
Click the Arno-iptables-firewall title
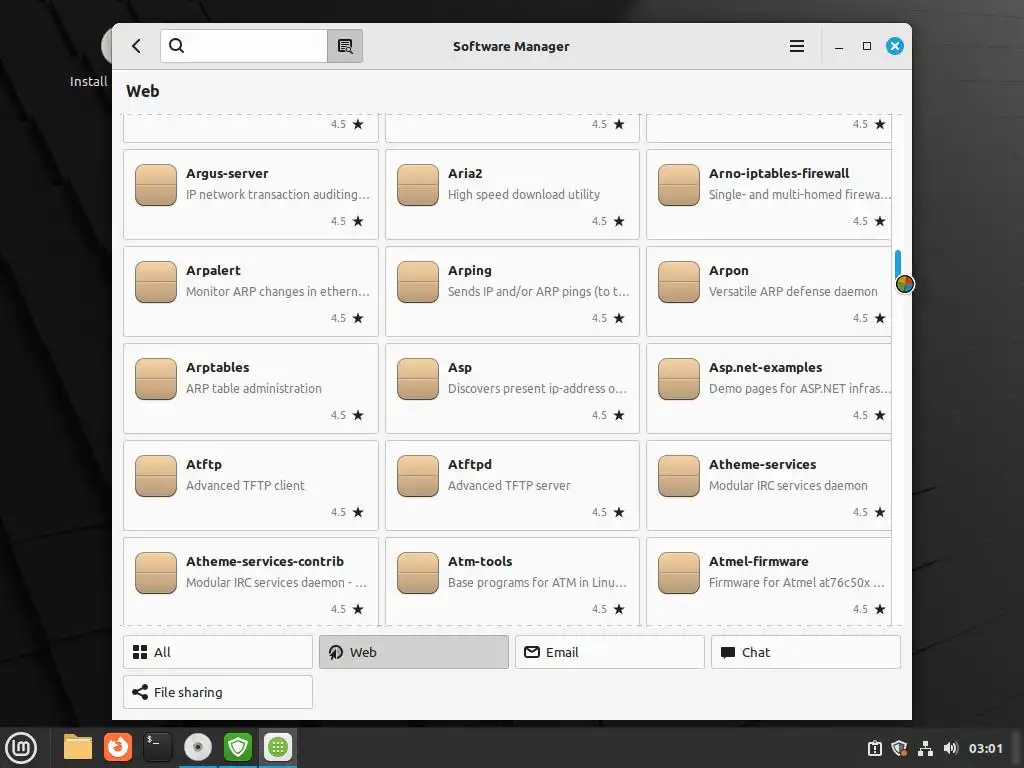(x=779, y=174)
